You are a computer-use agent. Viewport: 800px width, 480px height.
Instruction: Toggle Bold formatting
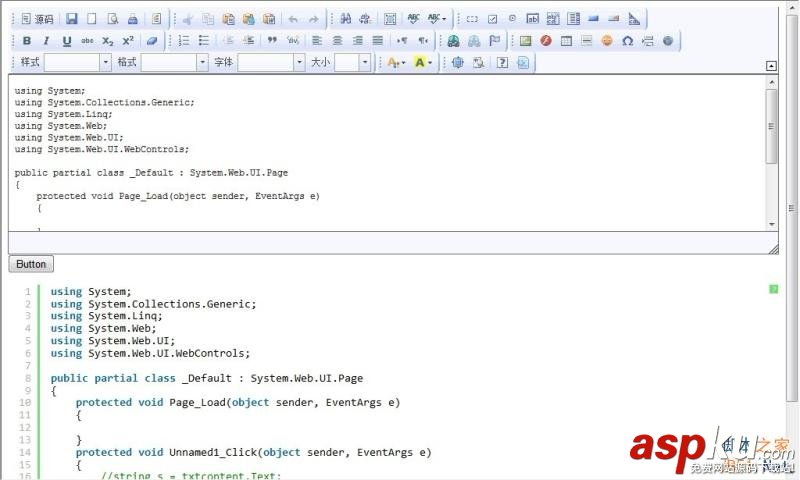click(x=27, y=41)
